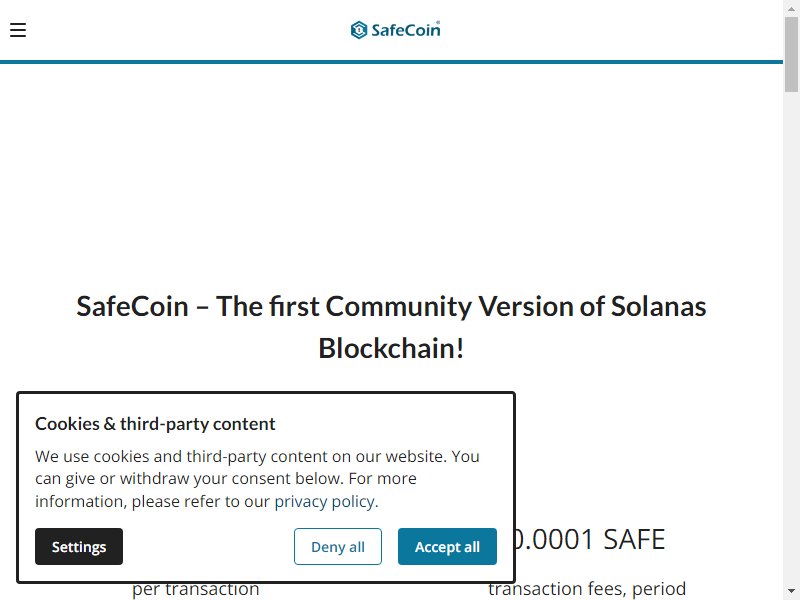
Task: Click the SafeCoin shield hexagon icon
Action: (x=359, y=30)
